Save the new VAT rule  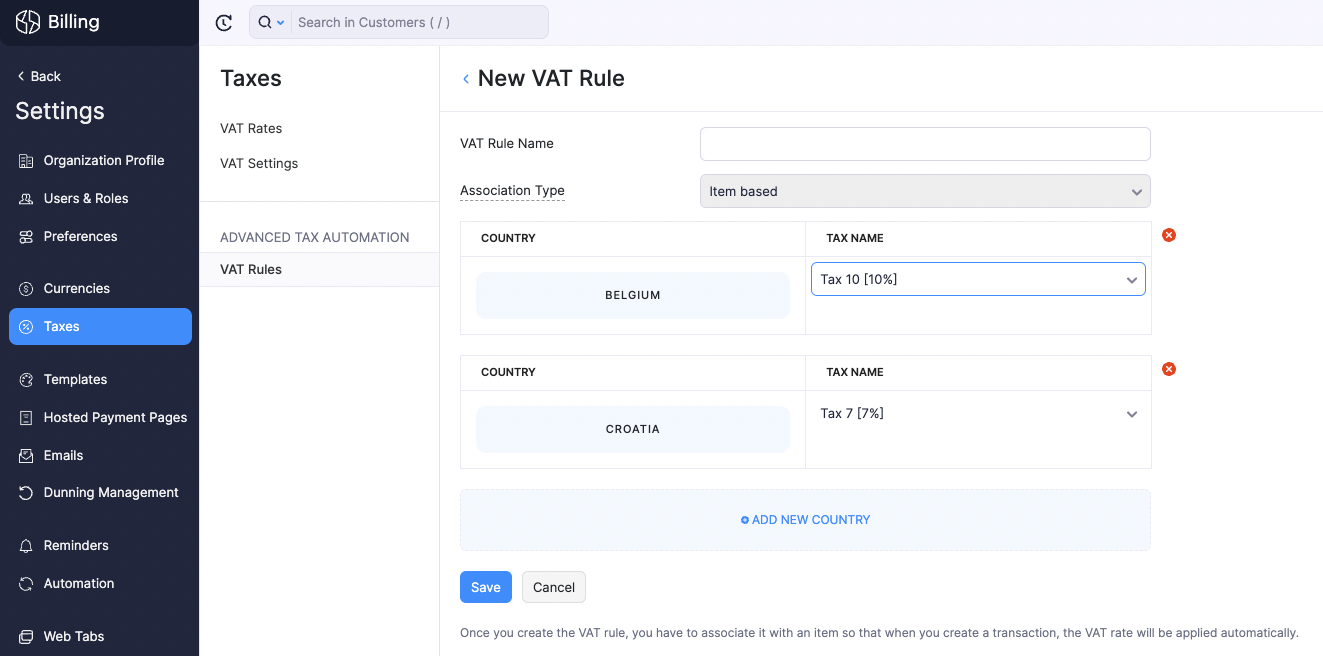(x=485, y=587)
